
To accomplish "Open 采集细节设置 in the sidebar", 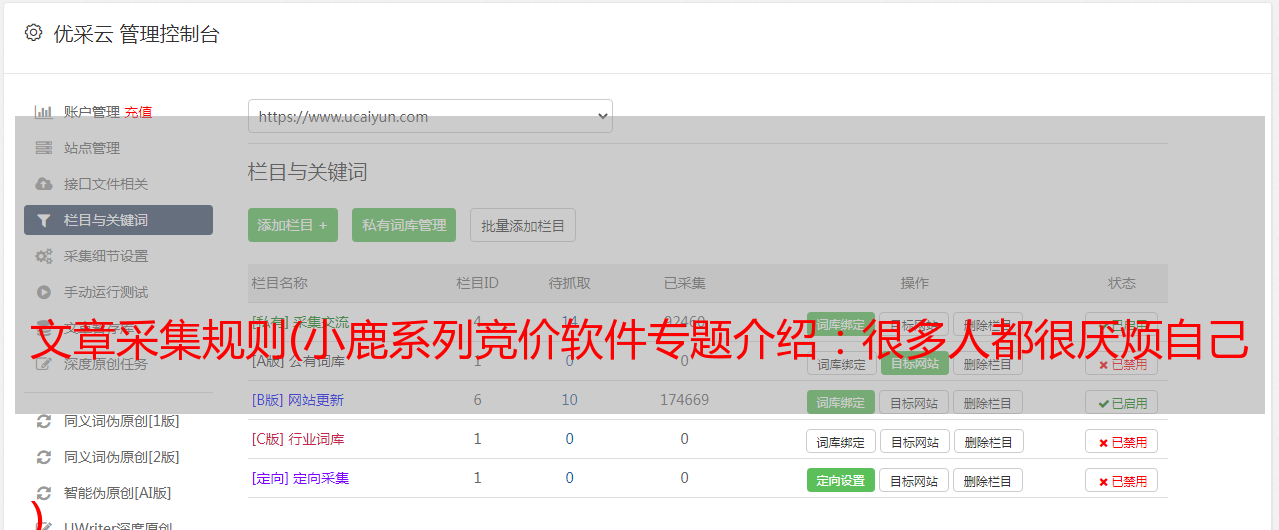I will [x=106, y=256].
